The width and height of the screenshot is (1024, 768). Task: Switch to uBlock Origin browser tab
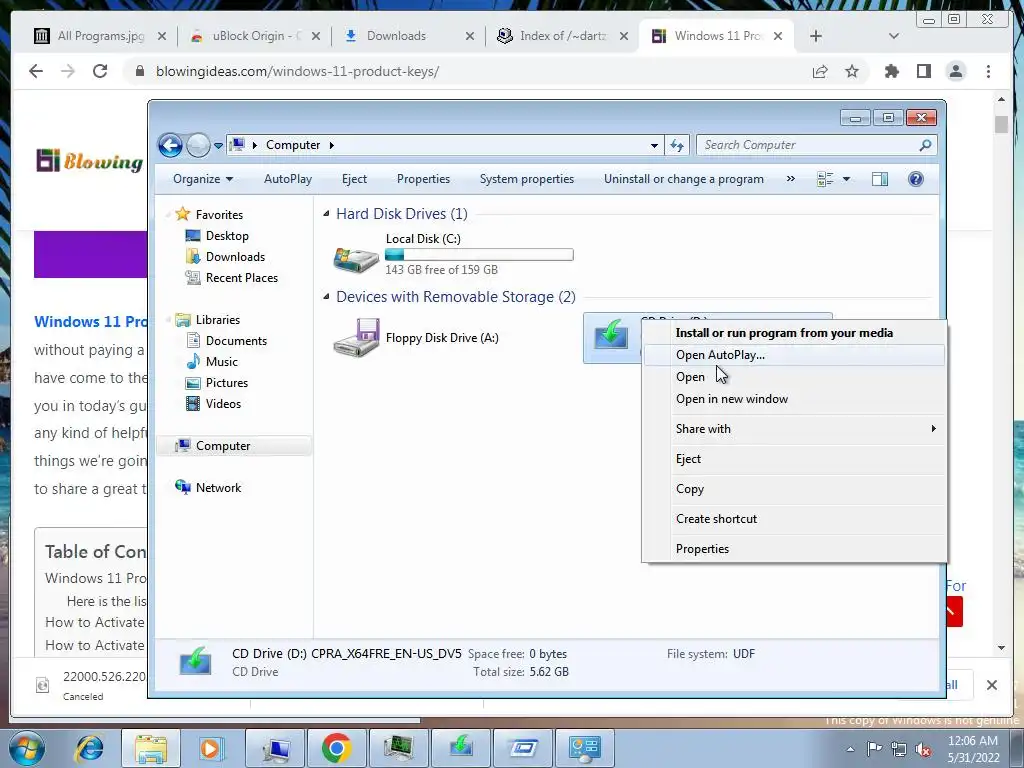[255, 36]
